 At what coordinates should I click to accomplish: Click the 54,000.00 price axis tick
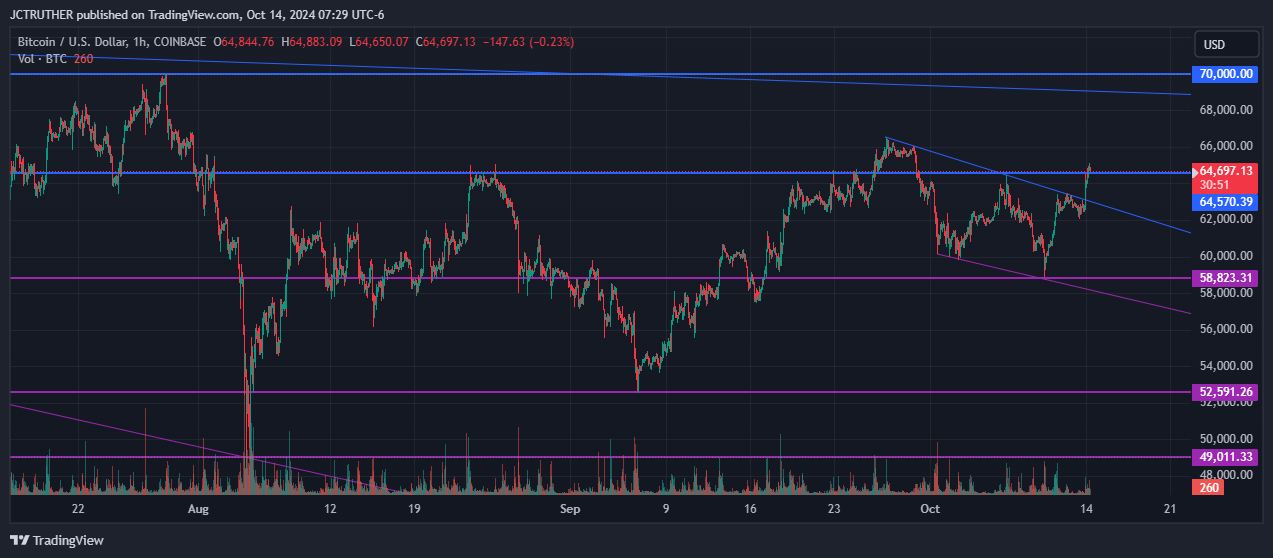pyautogui.click(x=1225, y=366)
